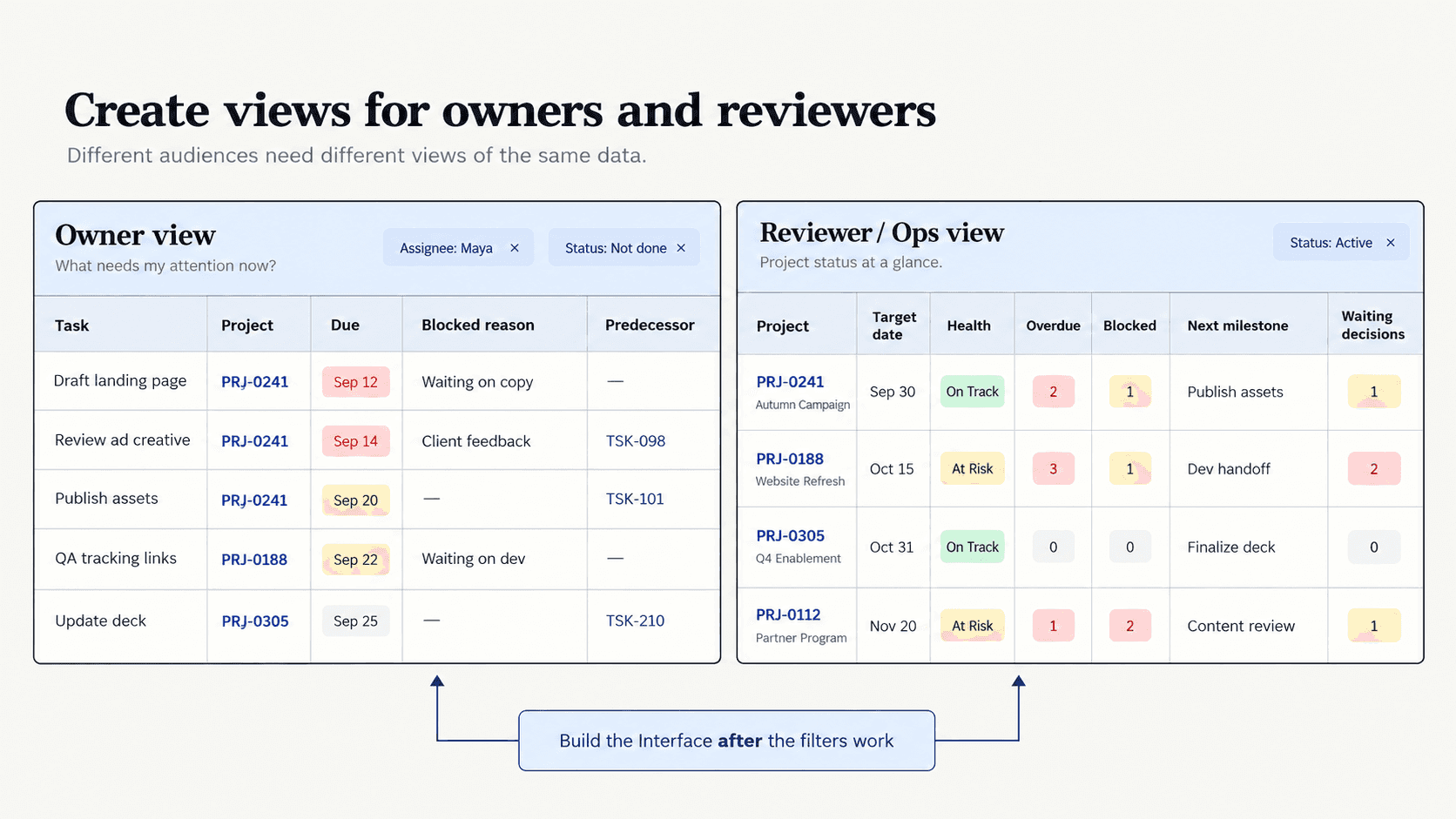Open predecessor TSK-101
Viewport: 1456px width, 819px height.
[x=635, y=499]
